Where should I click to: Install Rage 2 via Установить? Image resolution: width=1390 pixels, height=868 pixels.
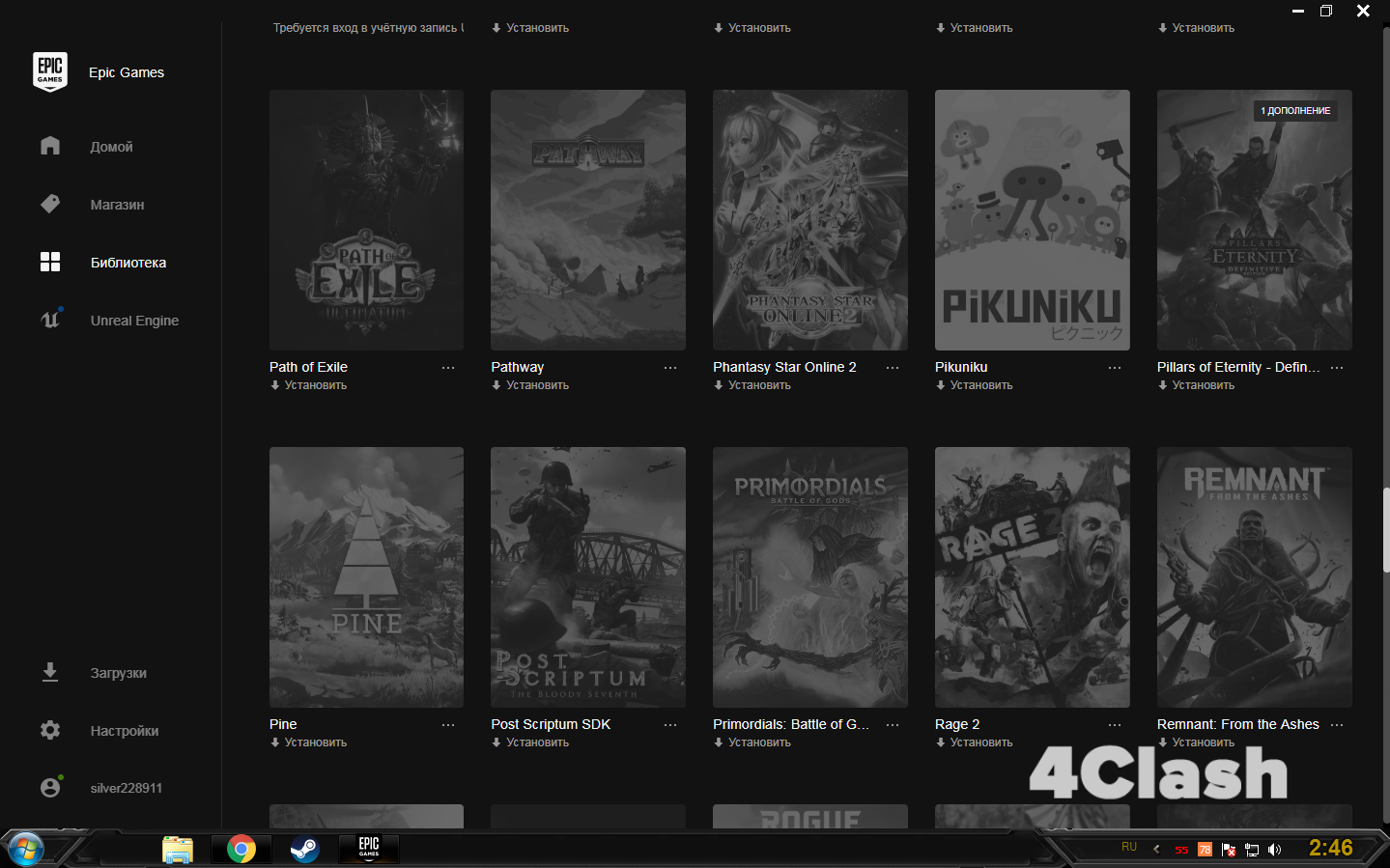click(x=975, y=742)
